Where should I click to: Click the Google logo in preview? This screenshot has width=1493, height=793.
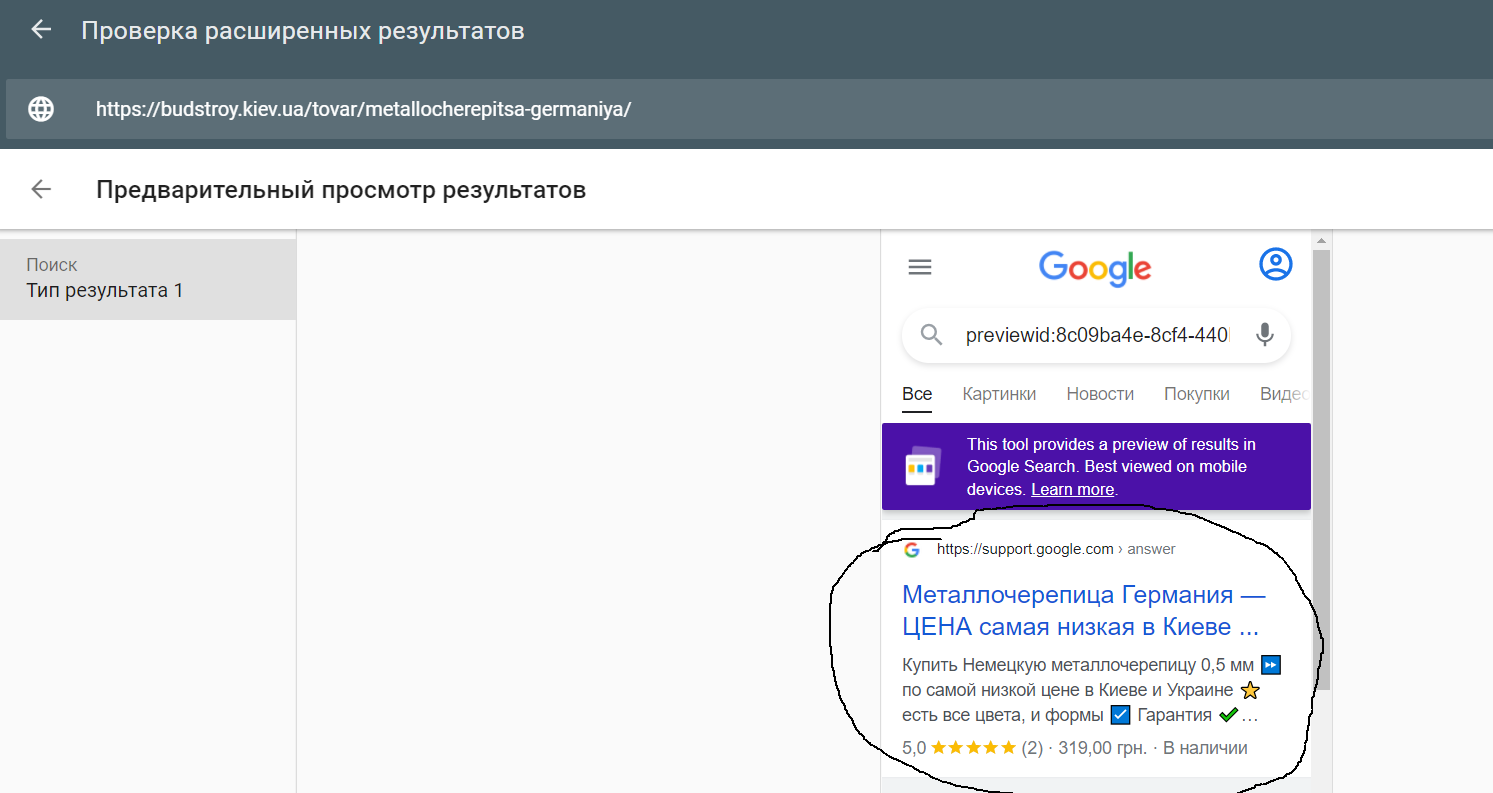click(1095, 268)
